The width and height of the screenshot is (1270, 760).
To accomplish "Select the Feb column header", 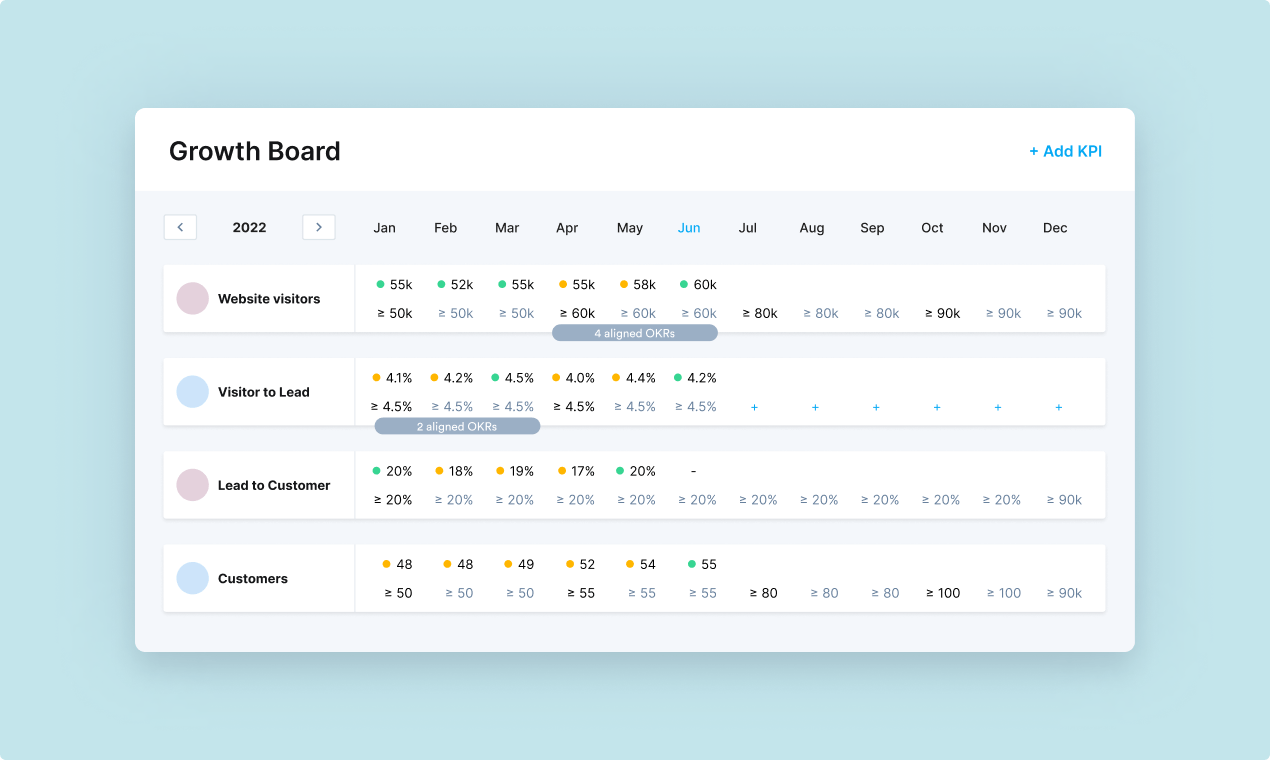I will coord(446,228).
